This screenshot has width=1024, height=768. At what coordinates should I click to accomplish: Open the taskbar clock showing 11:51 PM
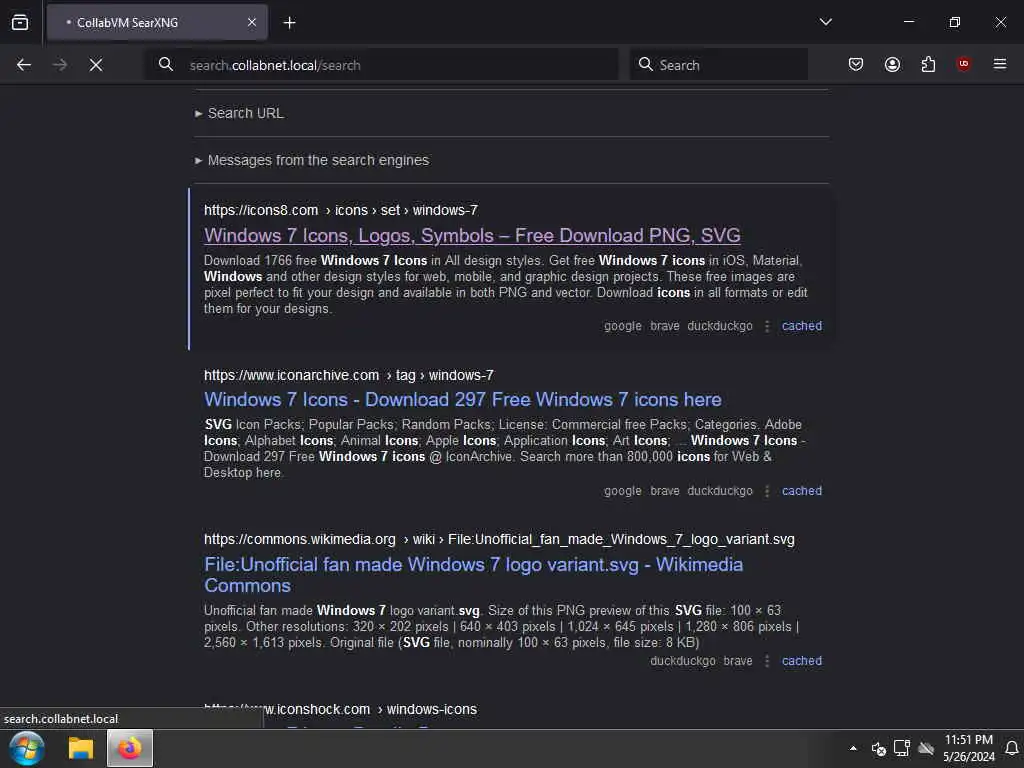pos(968,748)
